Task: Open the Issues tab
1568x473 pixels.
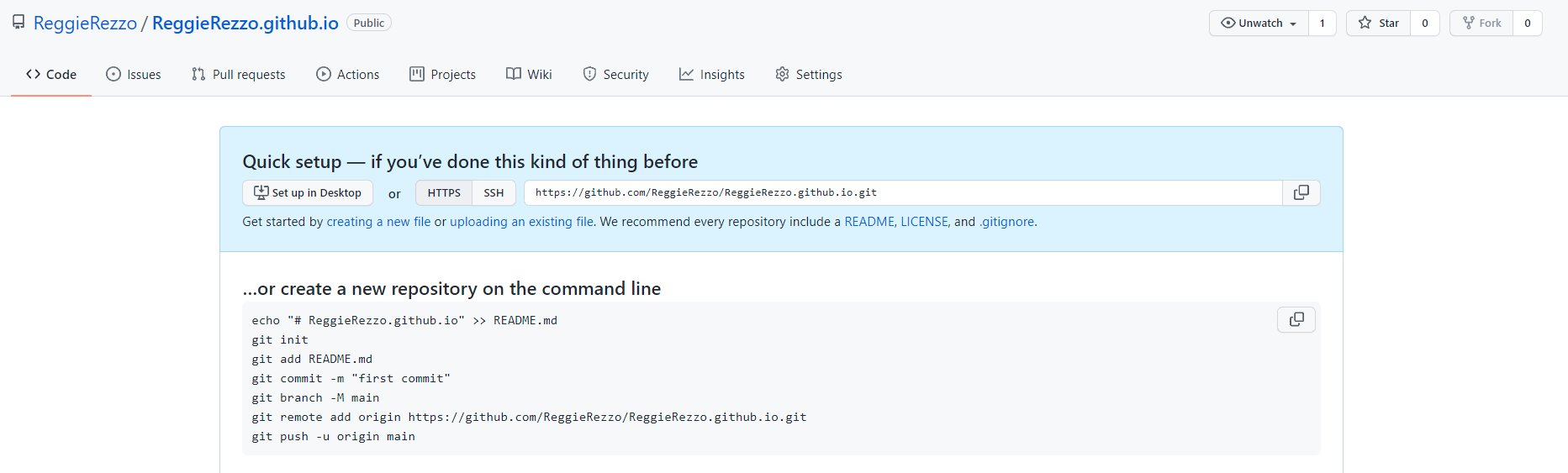Action: coord(134,74)
